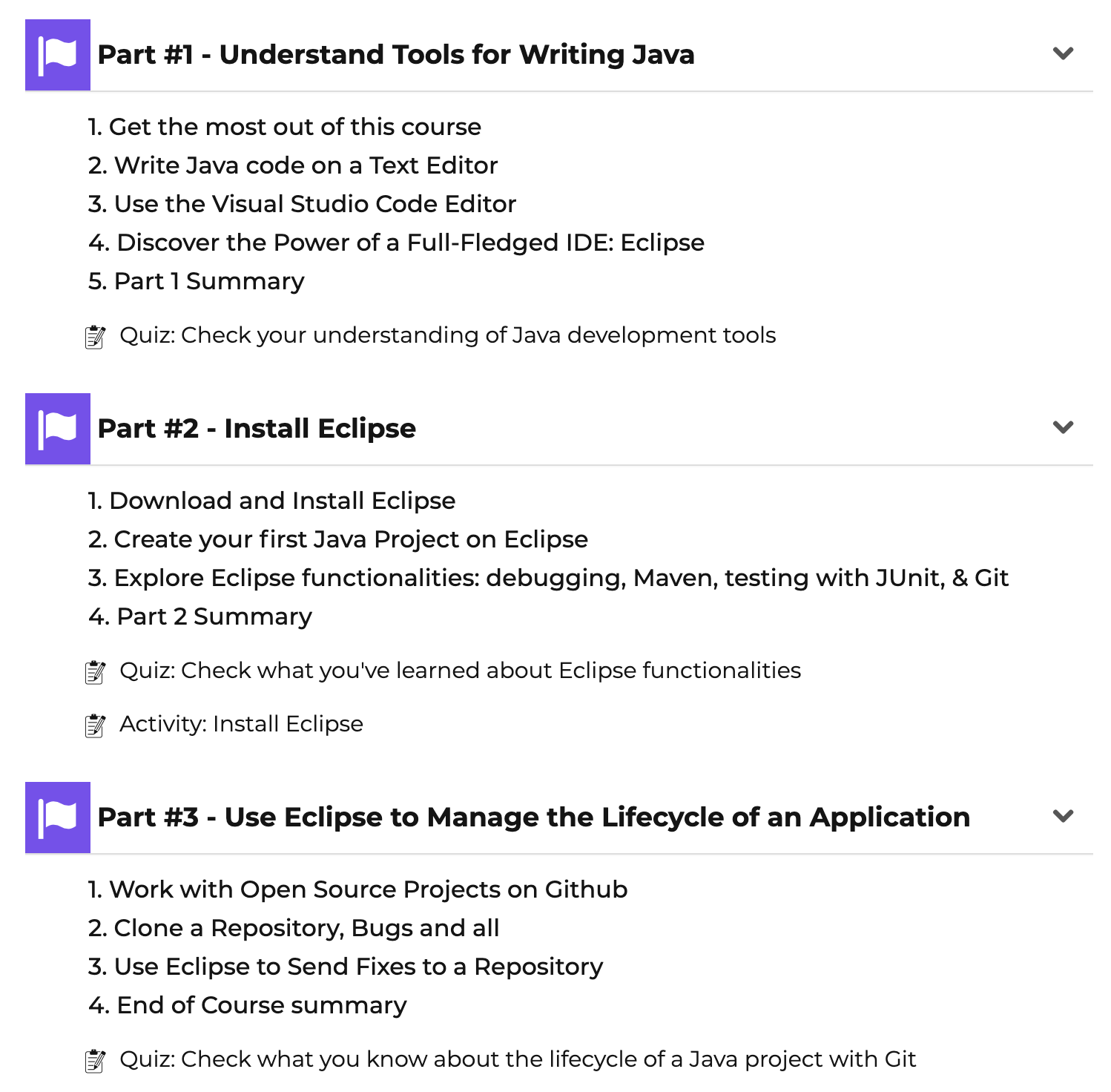Open 'Use the Visual Studio Code Editor' chapter
Screen dimensions: 1111x1092
point(302,204)
